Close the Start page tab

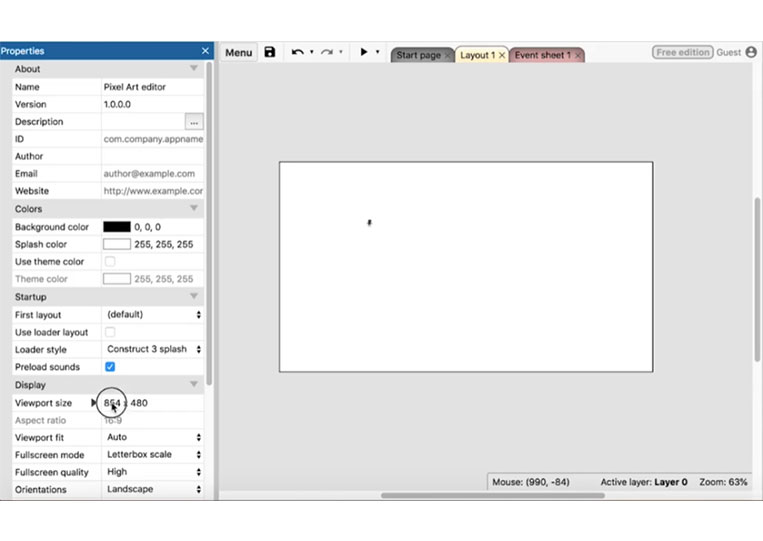tap(447, 55)
